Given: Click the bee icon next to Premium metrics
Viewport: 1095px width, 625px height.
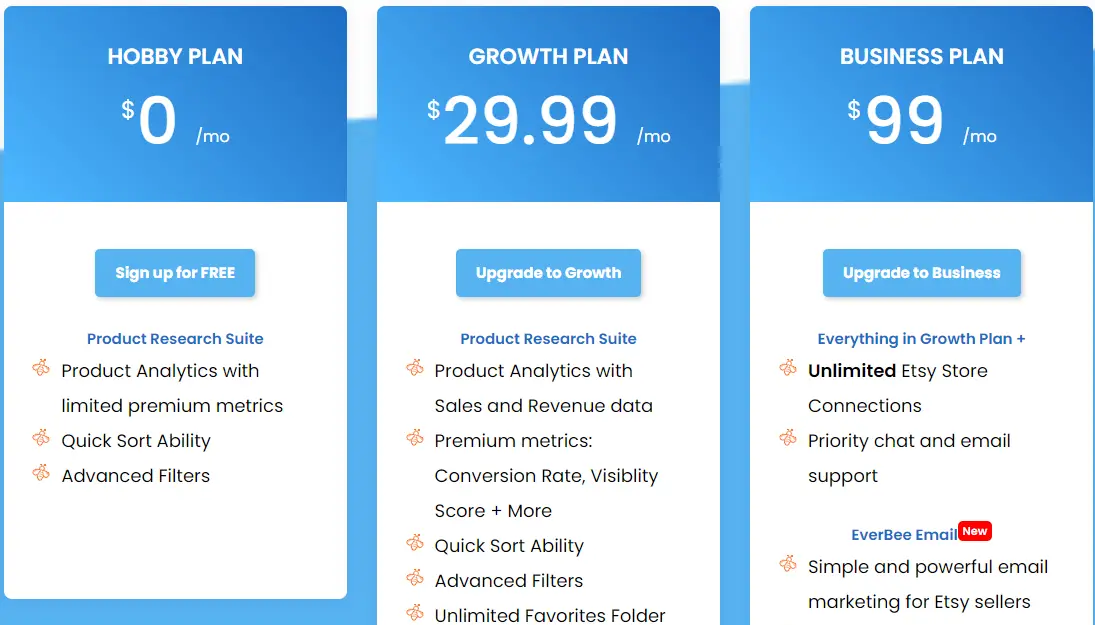Looking at the screenshot, I should coord(414,440).
